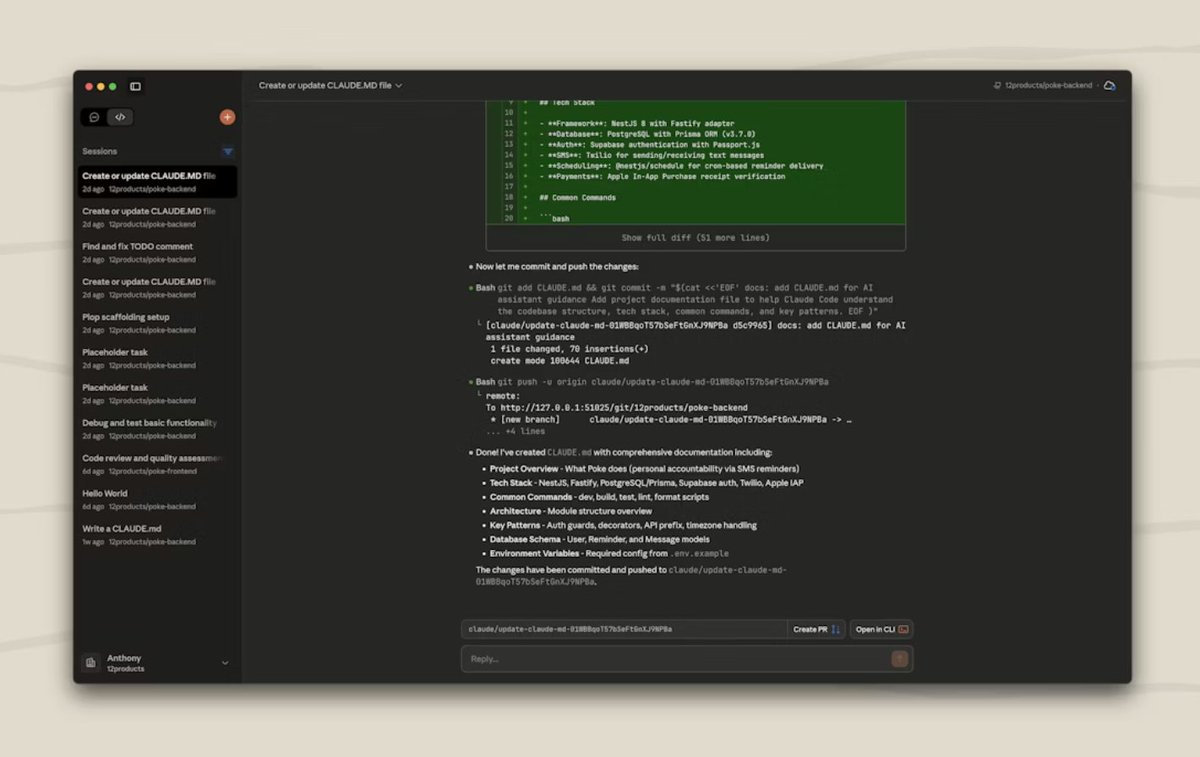Click the Environment Variables bullet

[609, 553]
